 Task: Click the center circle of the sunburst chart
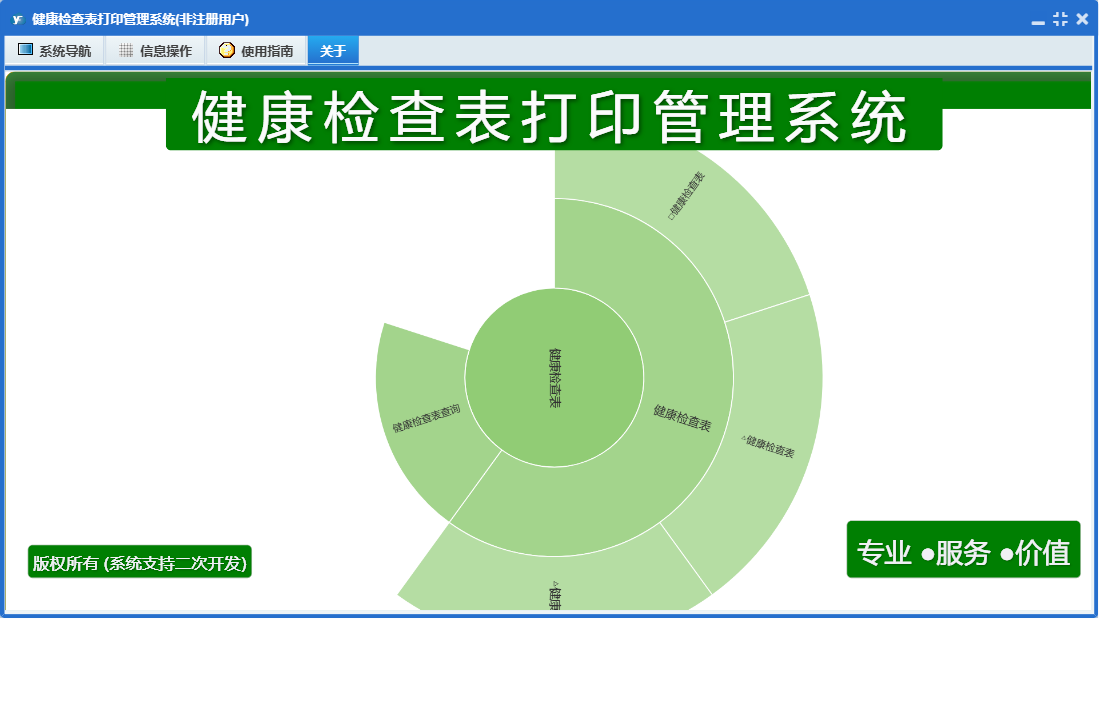click(x=554, y=377)
